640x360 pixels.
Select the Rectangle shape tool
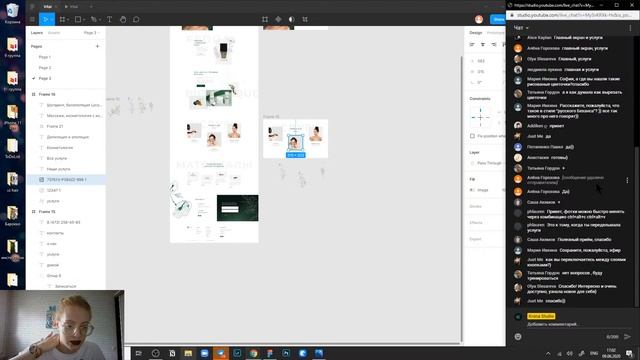[78, 19]
